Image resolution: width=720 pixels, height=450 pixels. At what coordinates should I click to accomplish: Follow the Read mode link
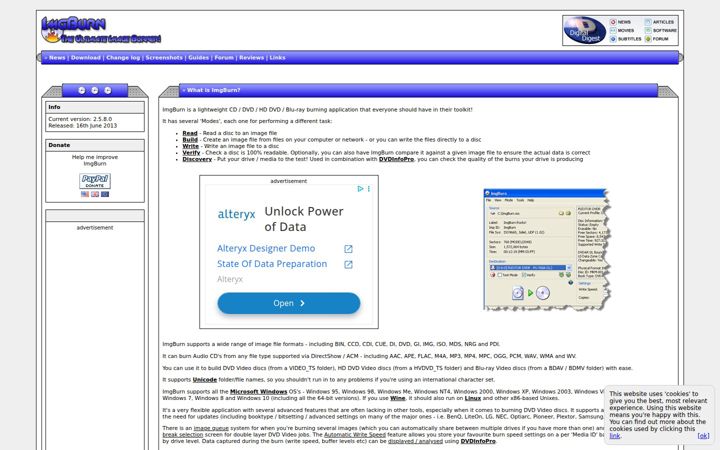pos(190,133)
